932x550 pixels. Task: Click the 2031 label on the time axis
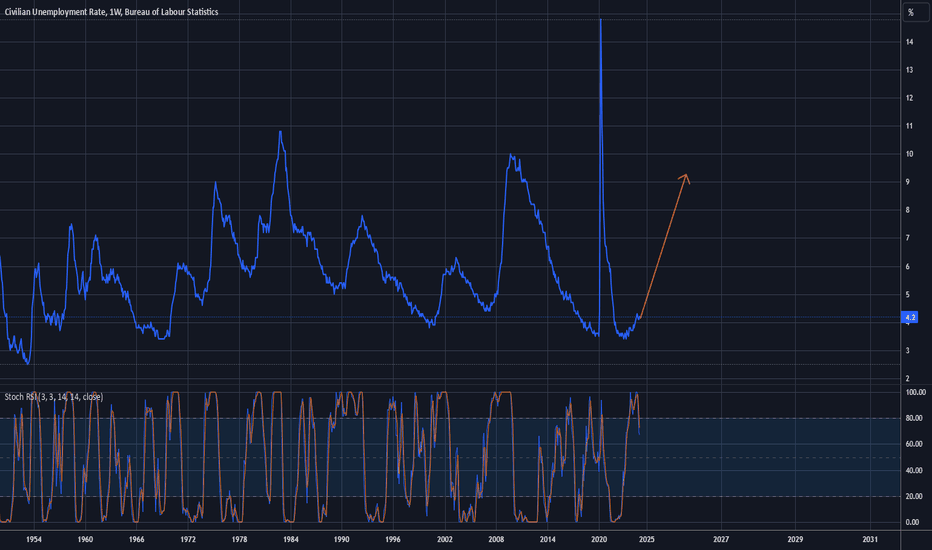[x=870, y=539]
